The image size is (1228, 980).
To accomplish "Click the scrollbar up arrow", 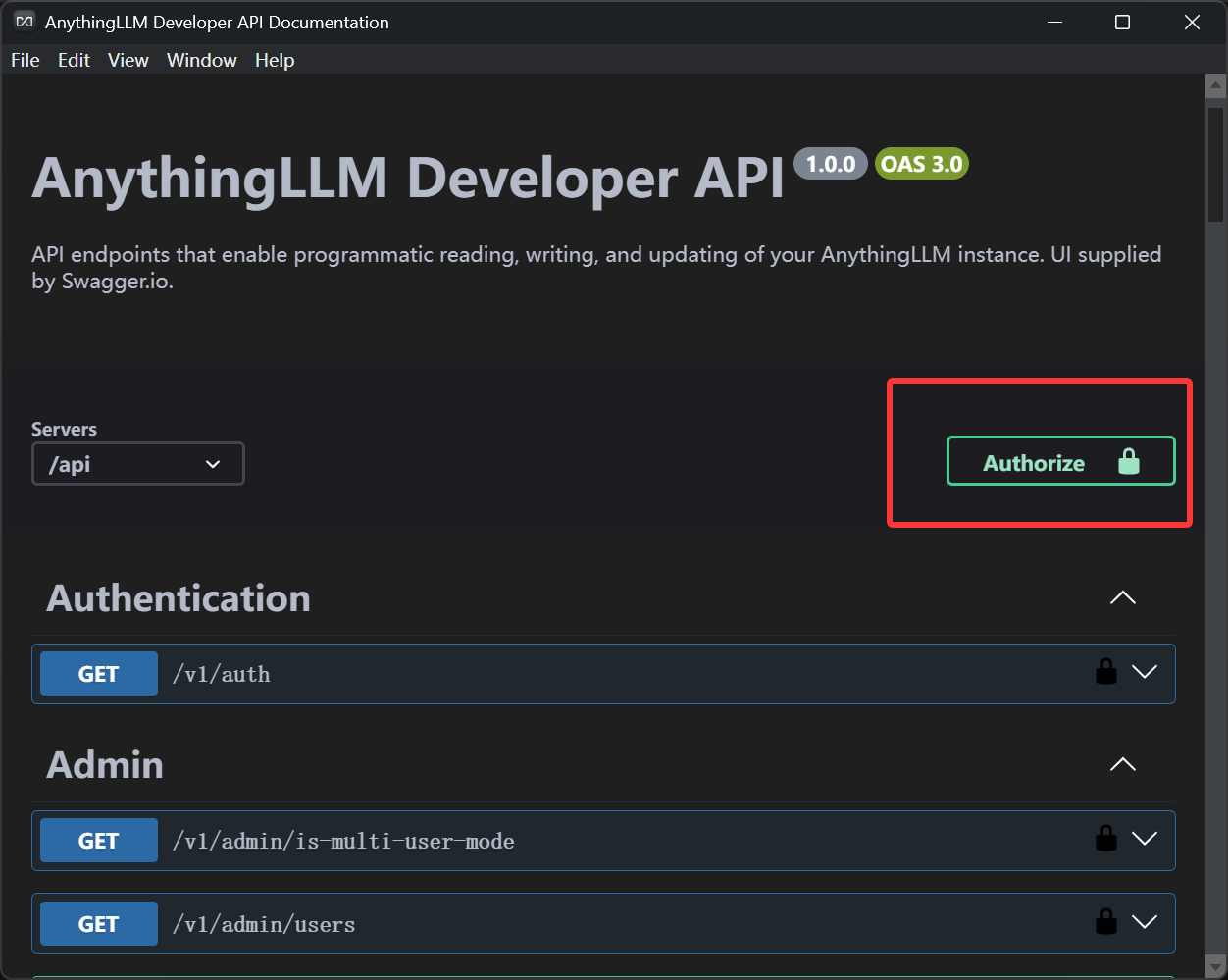I will click(1216, 86).
